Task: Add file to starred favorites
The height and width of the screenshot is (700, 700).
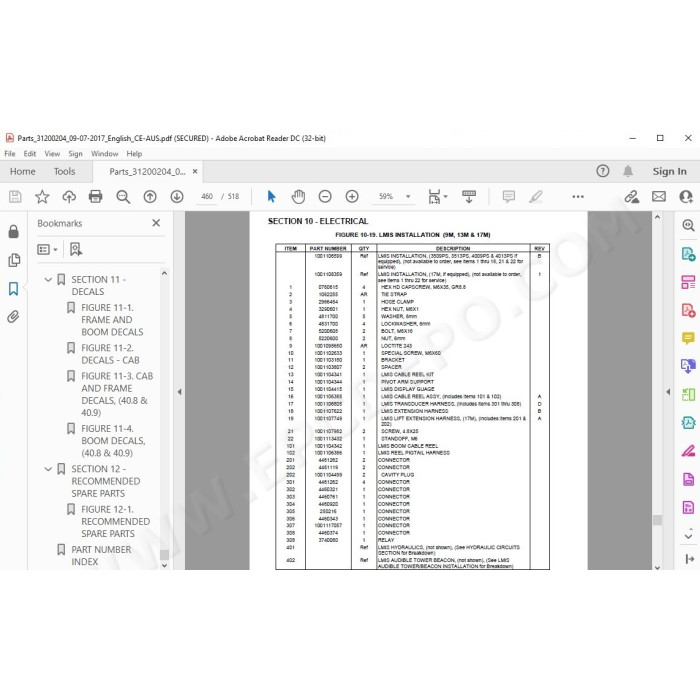Action: pyautogui.click(x=42, y=196)
